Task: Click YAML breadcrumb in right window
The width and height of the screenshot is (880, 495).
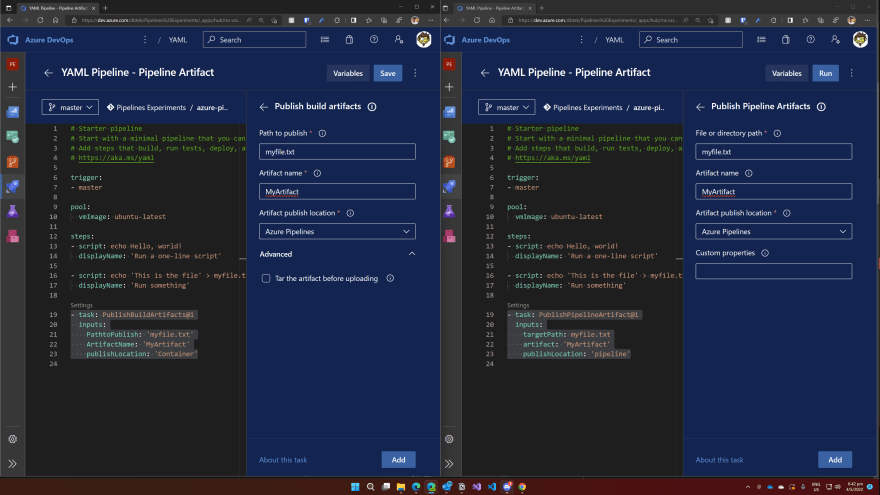Action: (615, 40)
